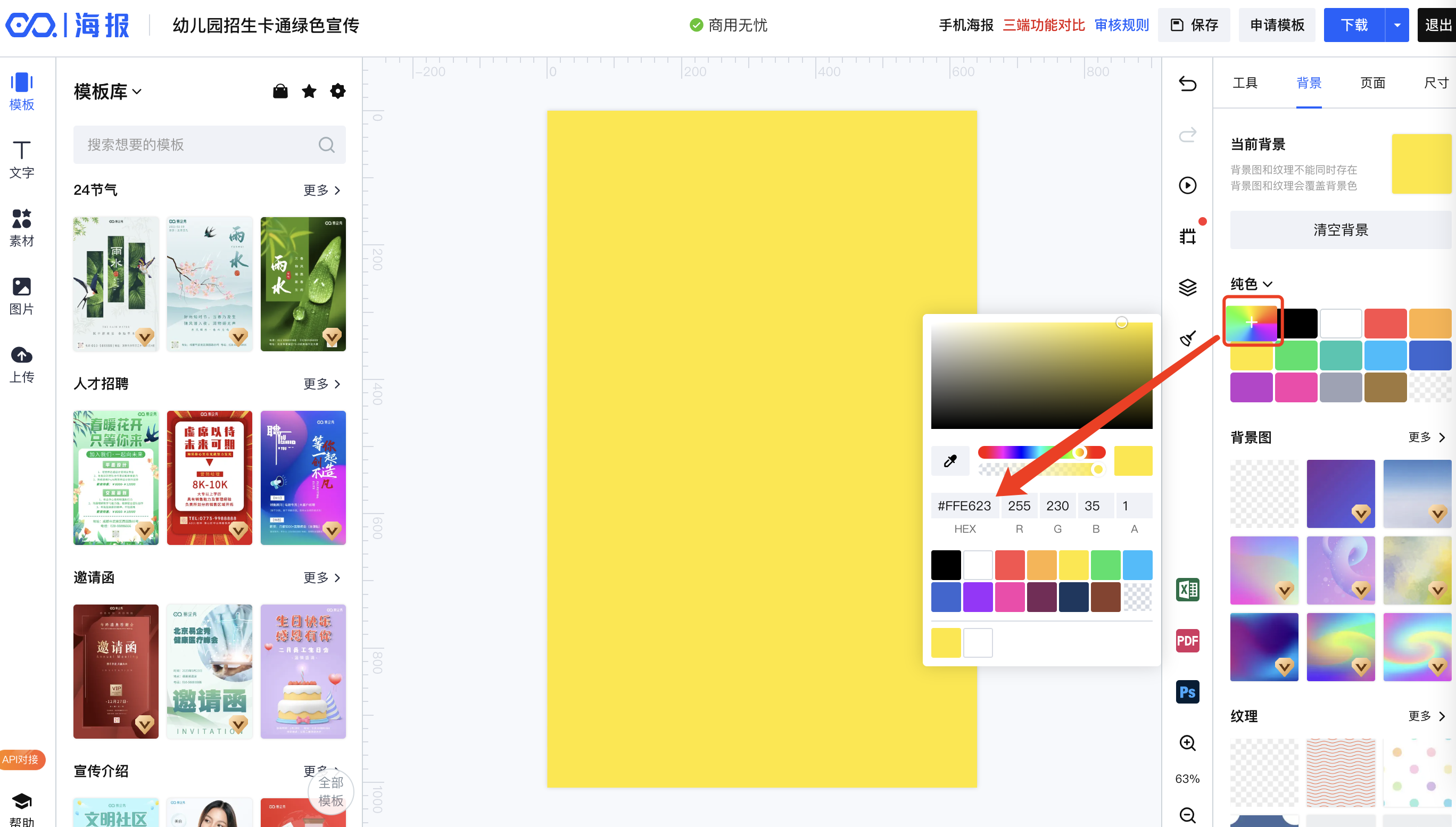The image size is (1456, 827).
Task: Select the red swatch in 纯色 palette
Action: point(1385,323)
